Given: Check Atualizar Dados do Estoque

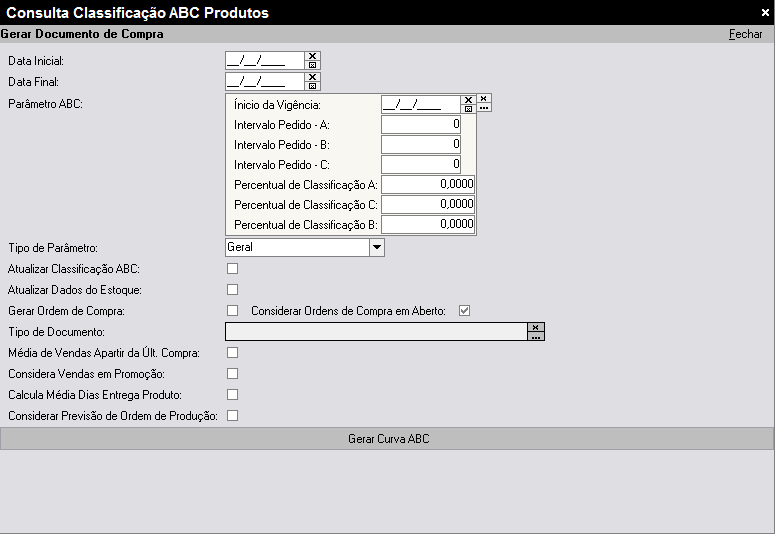Looking at the screenshot, I should click(x=232, y=289).
